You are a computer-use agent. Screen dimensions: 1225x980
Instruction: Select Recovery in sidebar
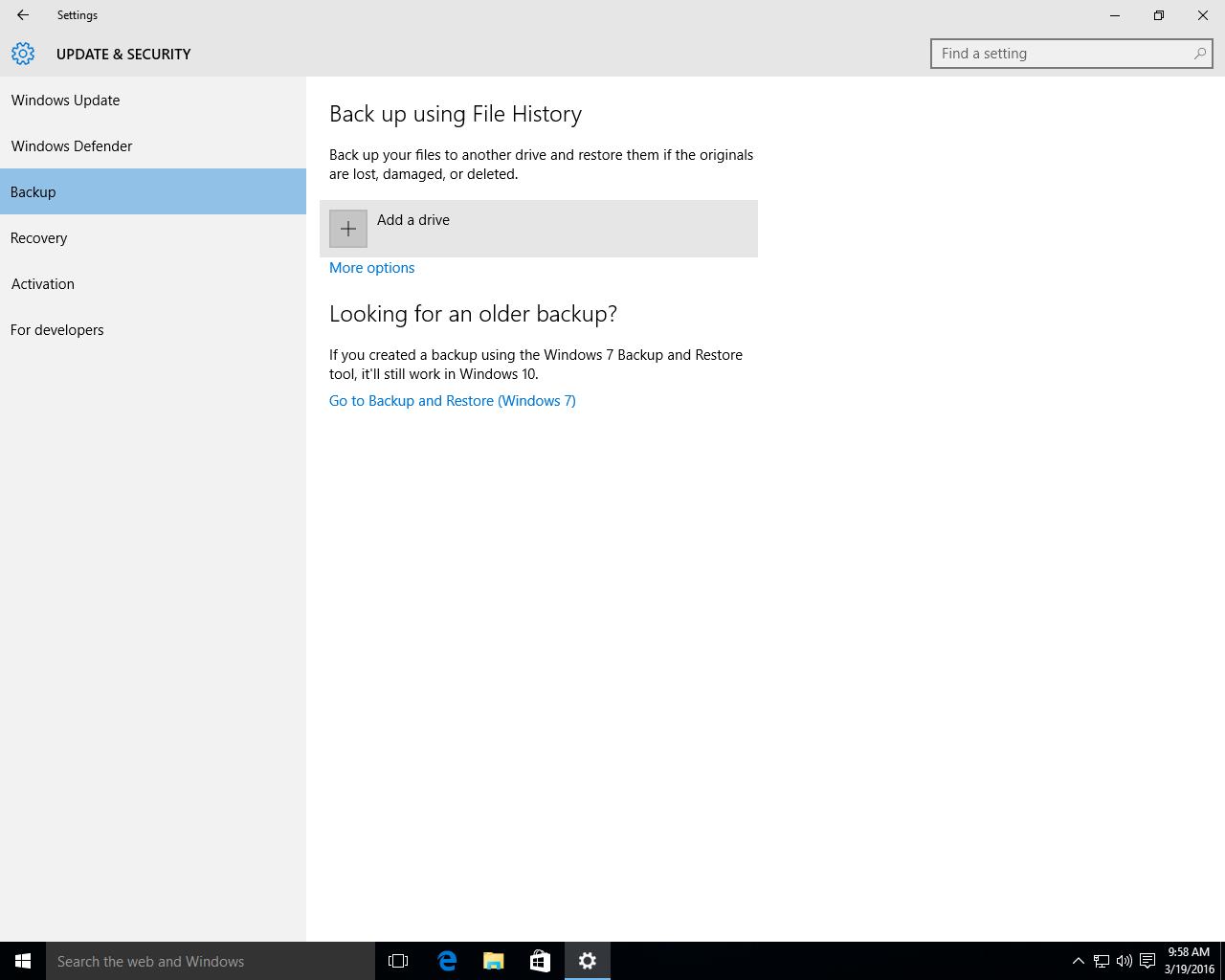(153, 237)
